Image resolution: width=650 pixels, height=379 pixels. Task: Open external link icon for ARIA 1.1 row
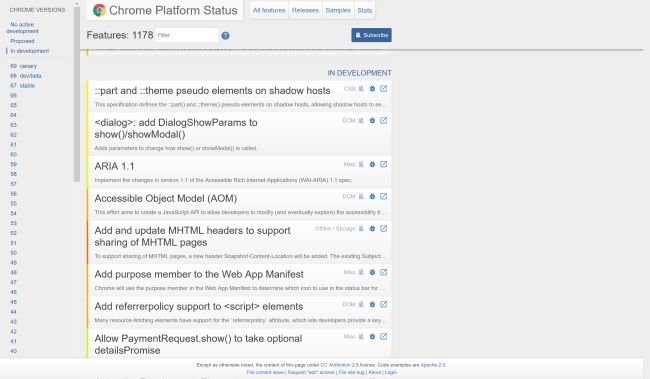[383, 164]
